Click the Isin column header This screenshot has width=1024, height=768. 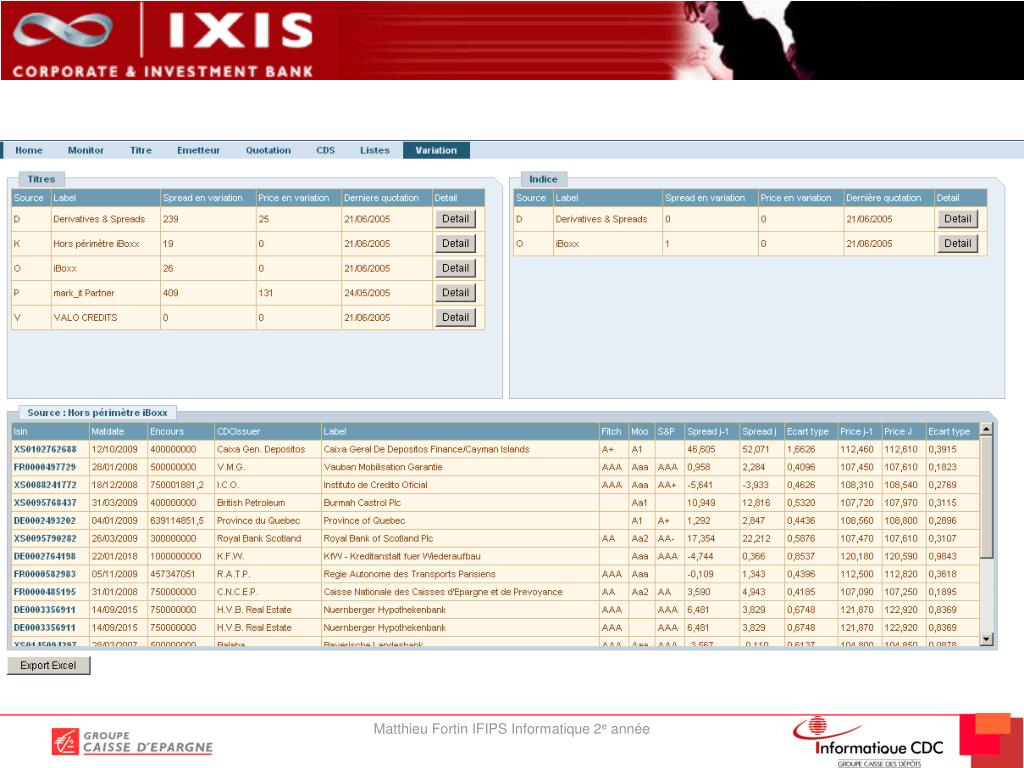pyautogui.click(x=50, y=432)
